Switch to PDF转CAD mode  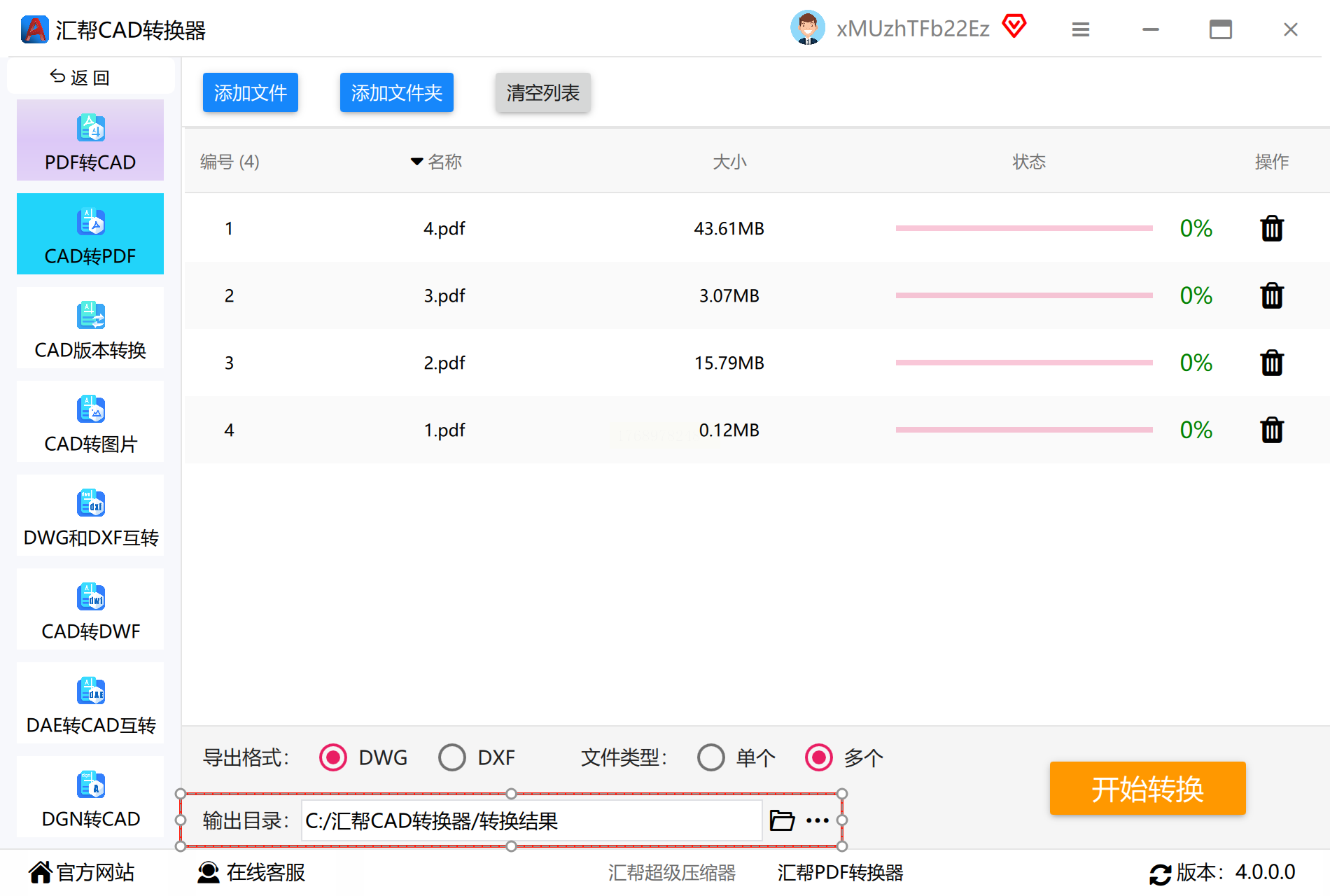tap(90, 140)
